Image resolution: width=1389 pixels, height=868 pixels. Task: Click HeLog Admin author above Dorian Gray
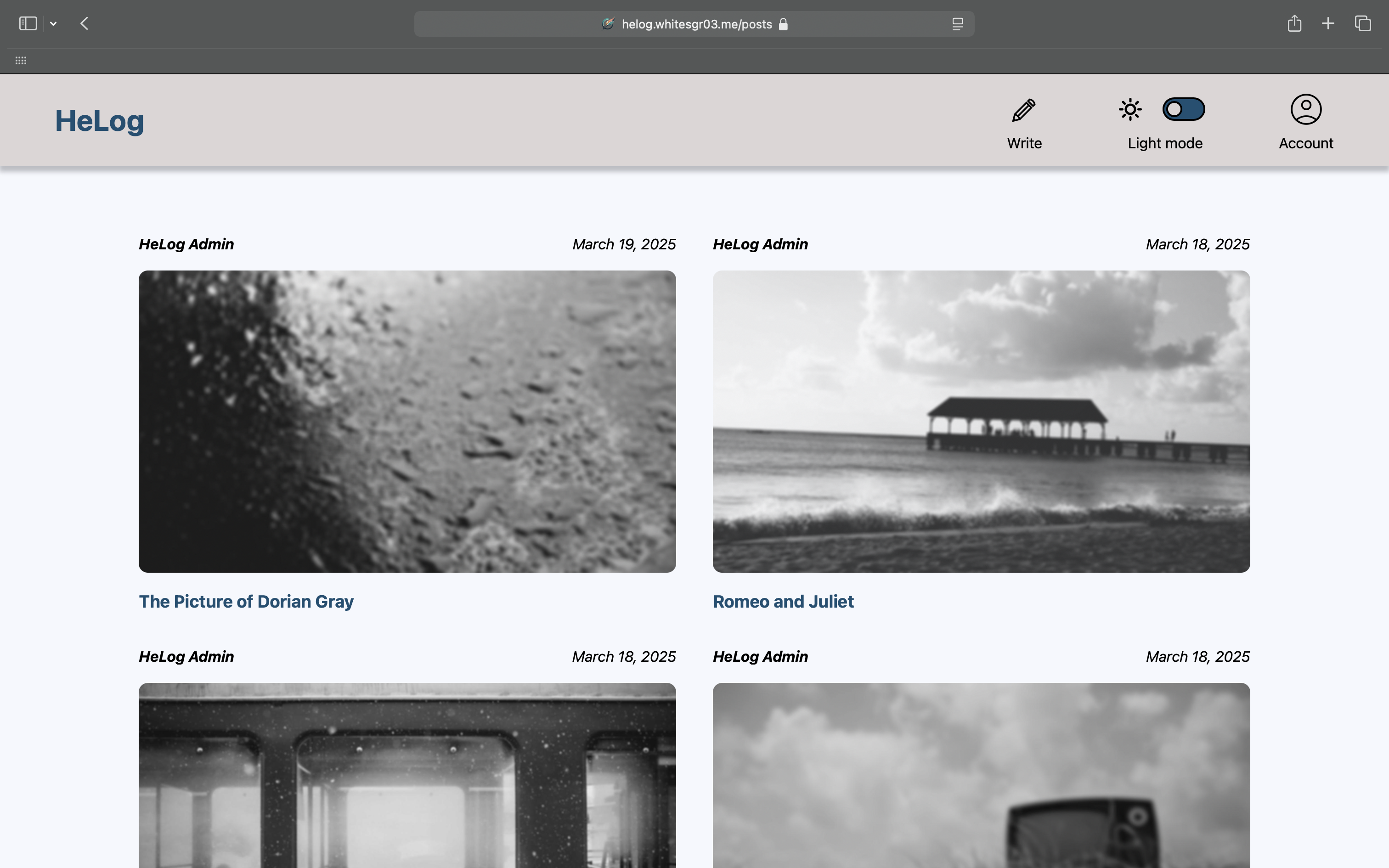pos(186,244)
